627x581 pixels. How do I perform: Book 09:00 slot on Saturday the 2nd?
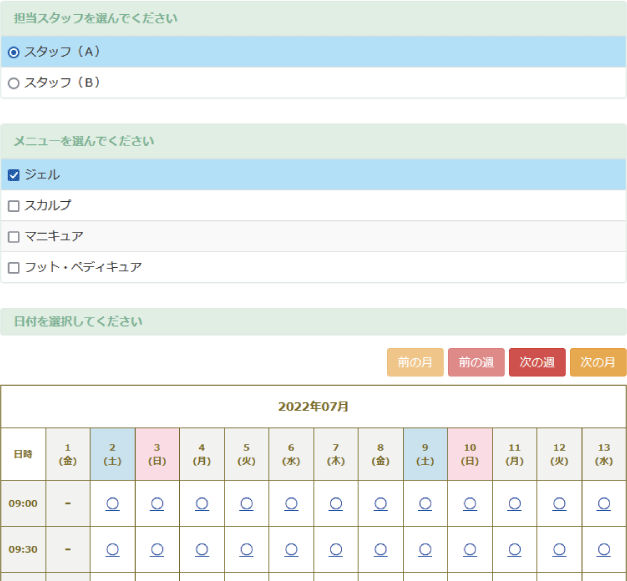tap(112, 504)
